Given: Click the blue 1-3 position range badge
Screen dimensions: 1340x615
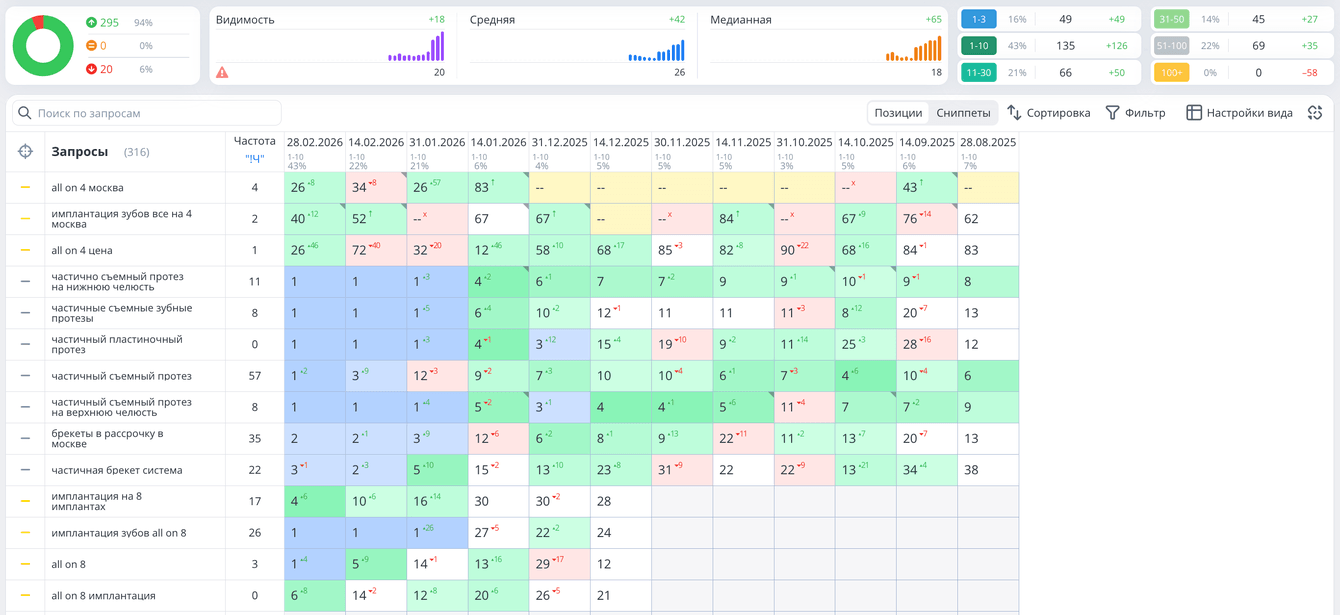Looking at the screenshot, I should point(978,19).
